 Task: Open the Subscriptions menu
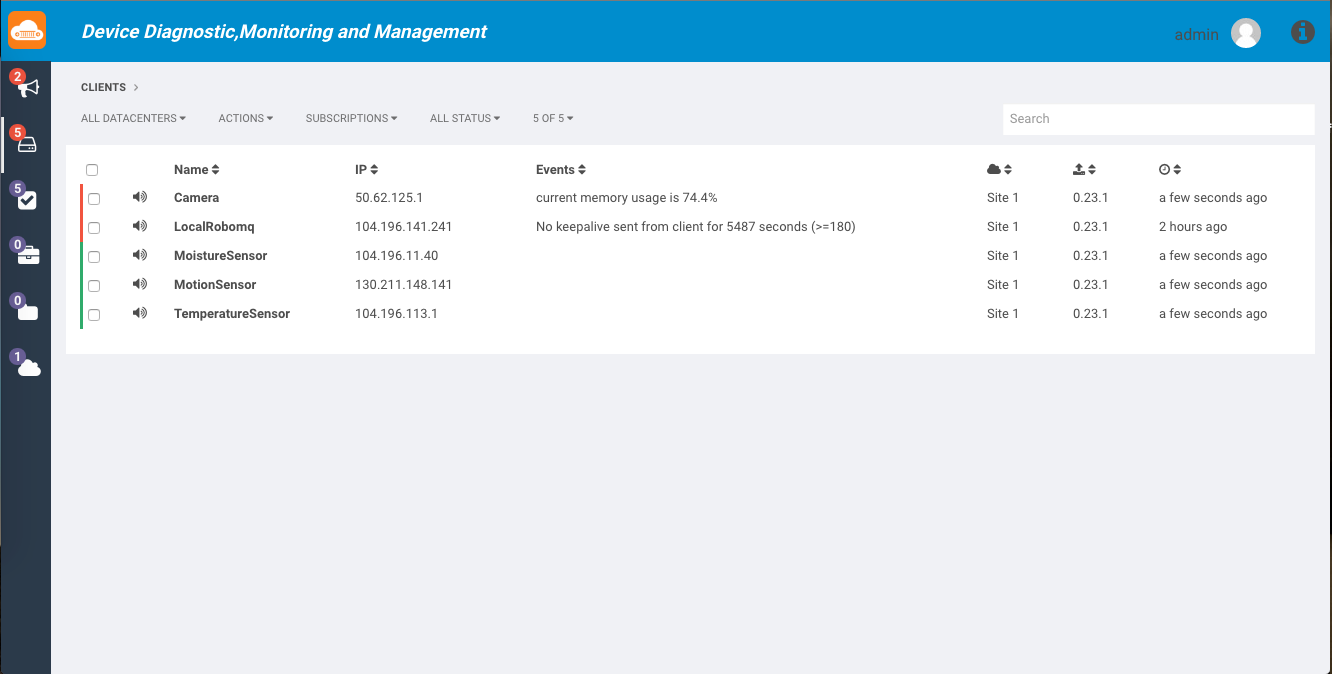click(x=351, y=118)
